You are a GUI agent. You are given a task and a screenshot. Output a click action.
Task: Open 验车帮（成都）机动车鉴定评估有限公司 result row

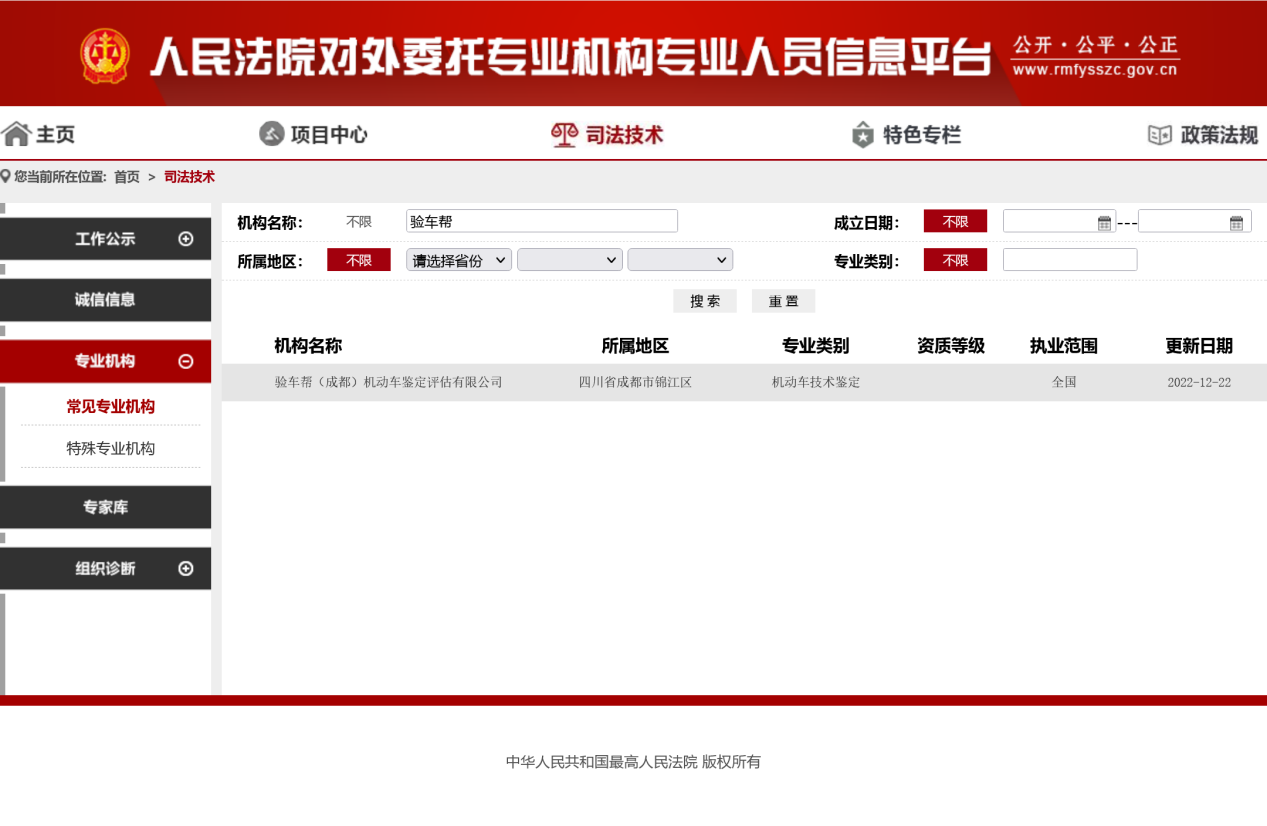(388, 382)
